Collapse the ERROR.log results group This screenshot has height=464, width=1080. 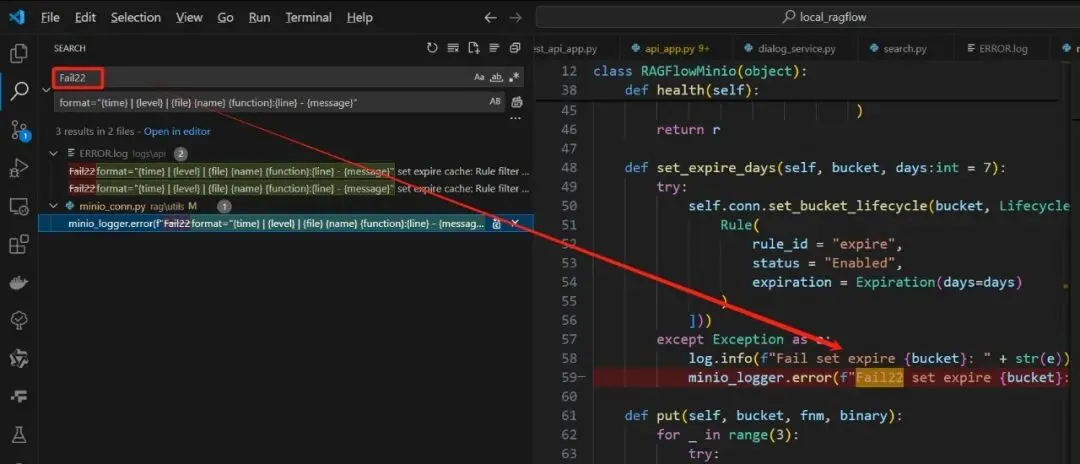(x=55, y=154)
